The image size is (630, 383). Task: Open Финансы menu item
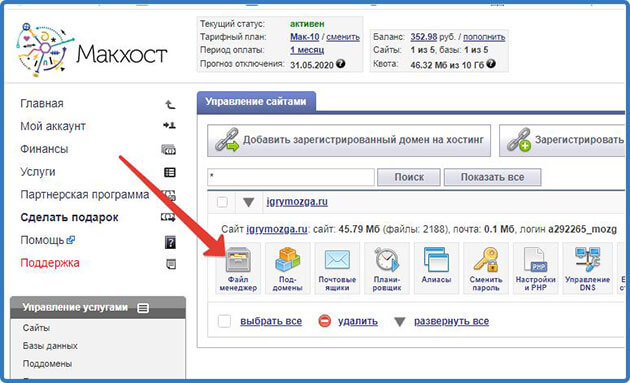[44, 149]
